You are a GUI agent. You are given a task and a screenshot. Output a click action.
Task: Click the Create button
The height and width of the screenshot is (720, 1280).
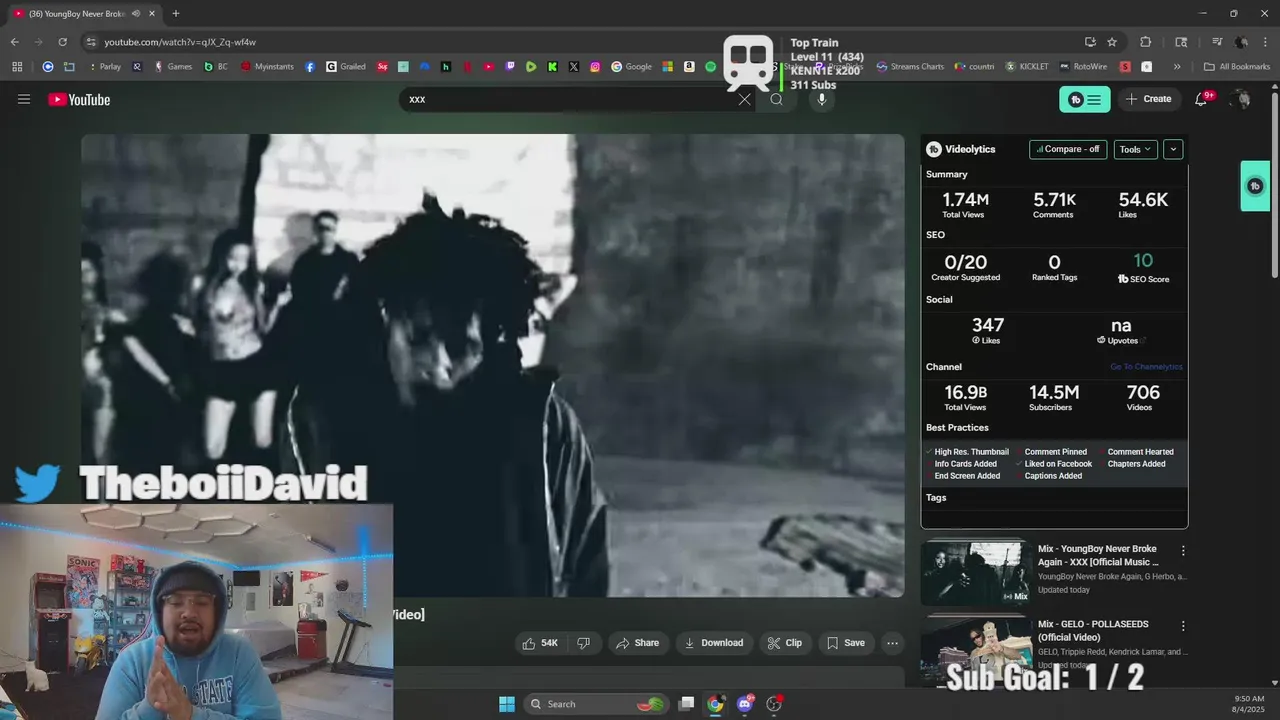pos(1148,99)
